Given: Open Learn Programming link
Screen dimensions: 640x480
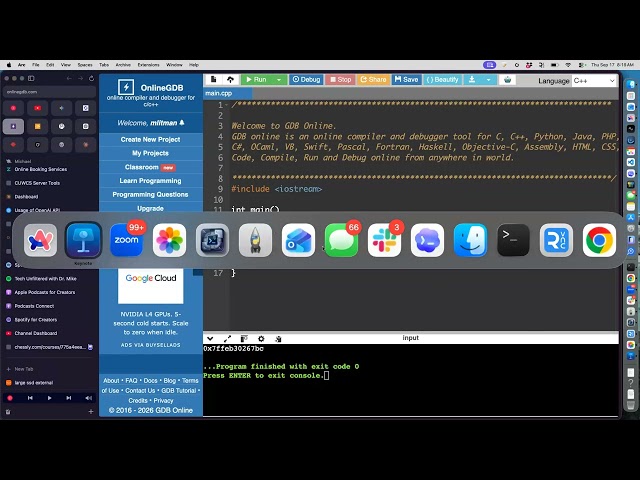Looking at the screenshot, I should 151,181.
